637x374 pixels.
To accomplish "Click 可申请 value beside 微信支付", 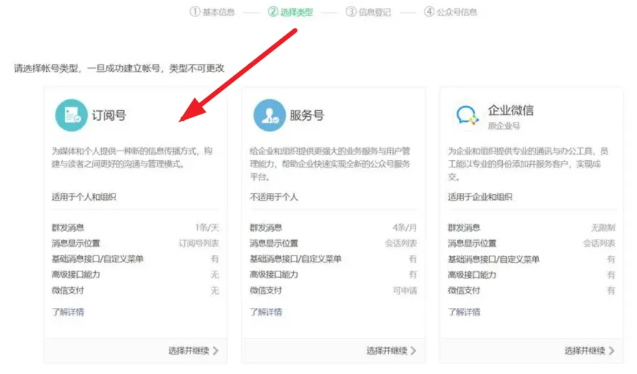I will click(405, 290).
